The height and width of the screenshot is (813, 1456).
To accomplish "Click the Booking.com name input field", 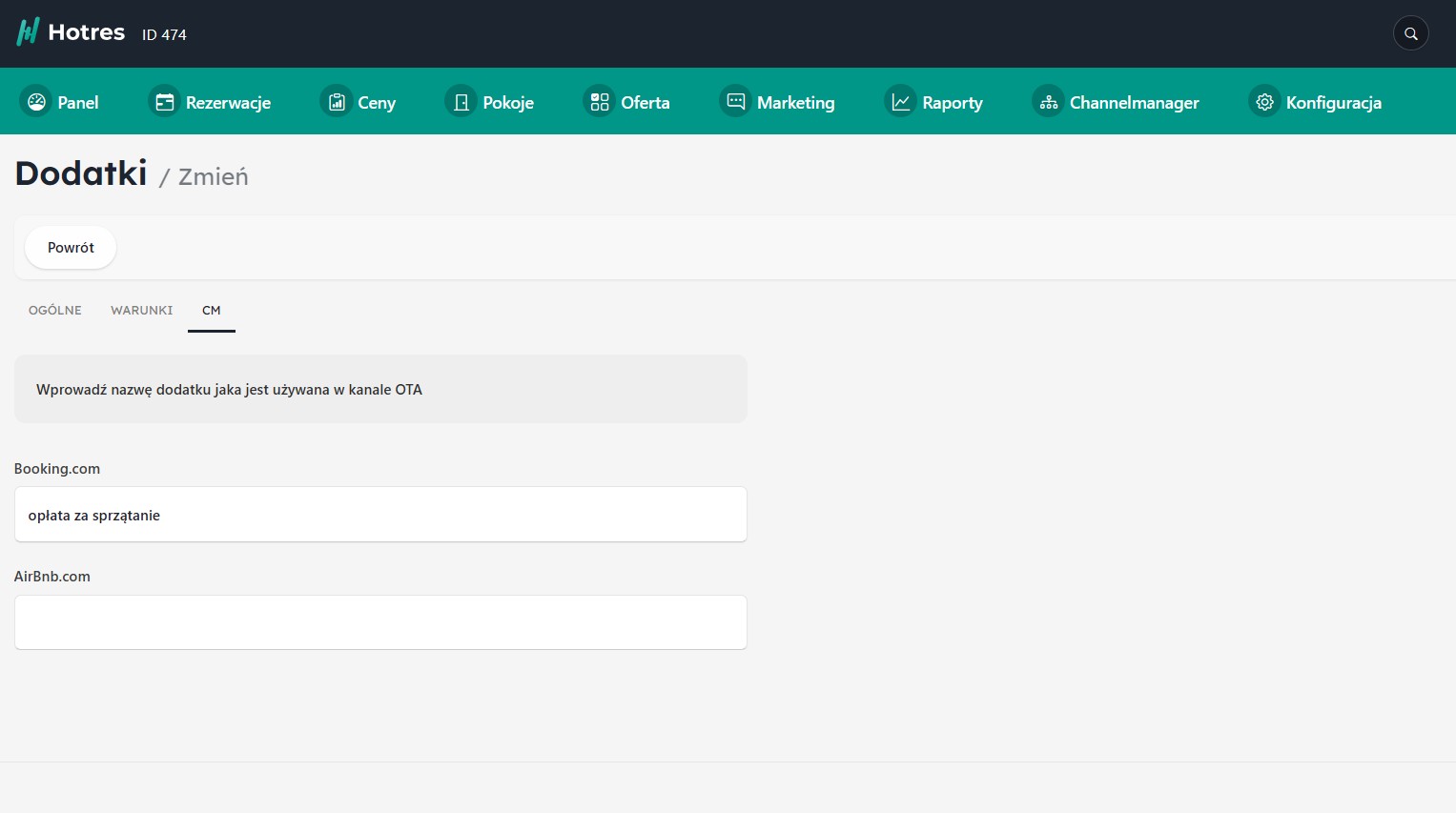I will click(x=380, y=515).
